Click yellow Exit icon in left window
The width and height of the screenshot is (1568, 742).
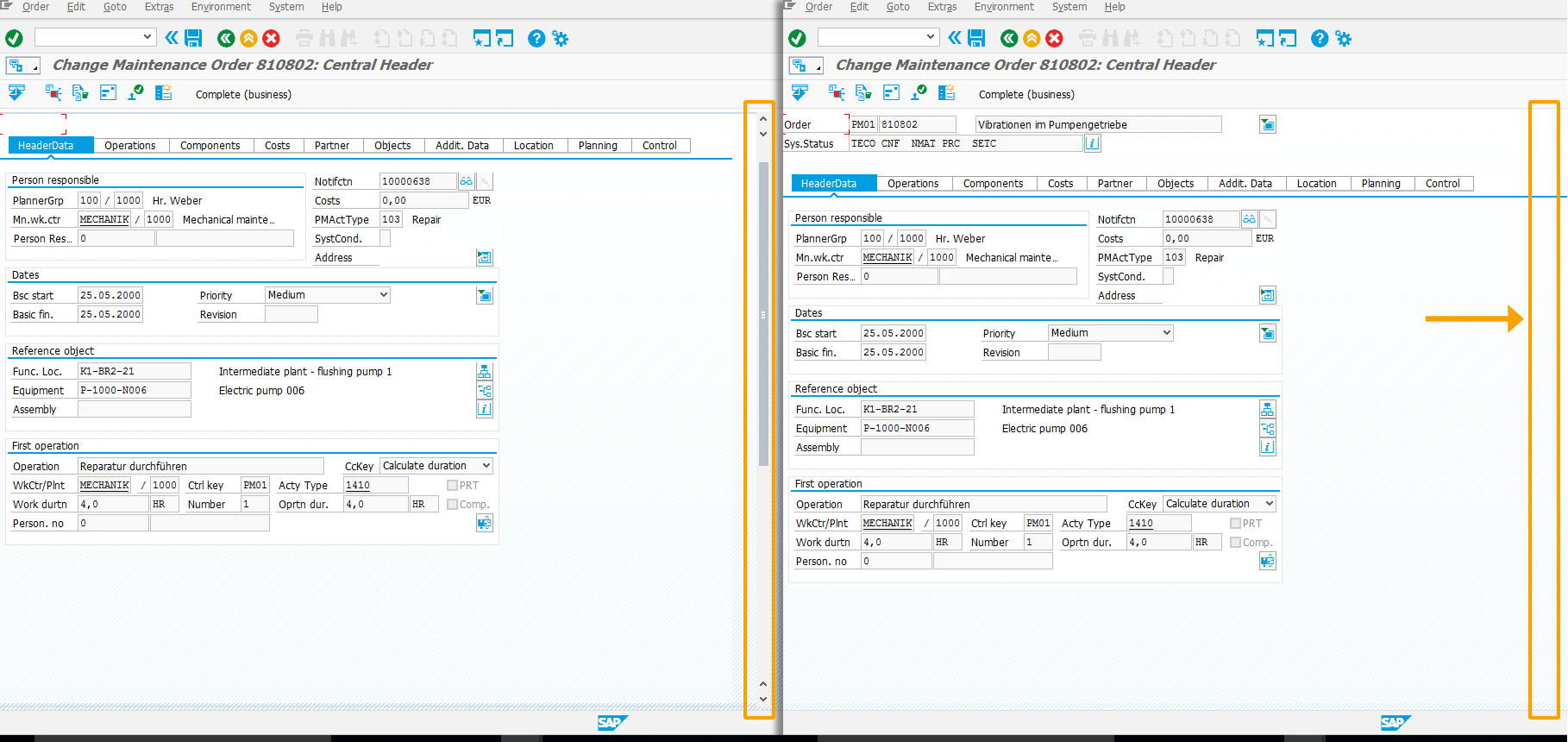tap(248, 38)
